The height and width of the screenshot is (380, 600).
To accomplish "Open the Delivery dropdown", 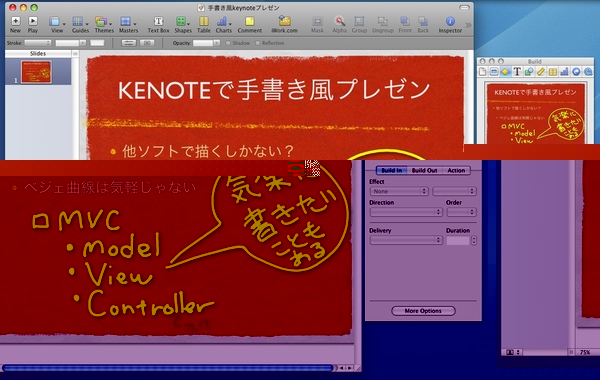I will click(406, 240).
